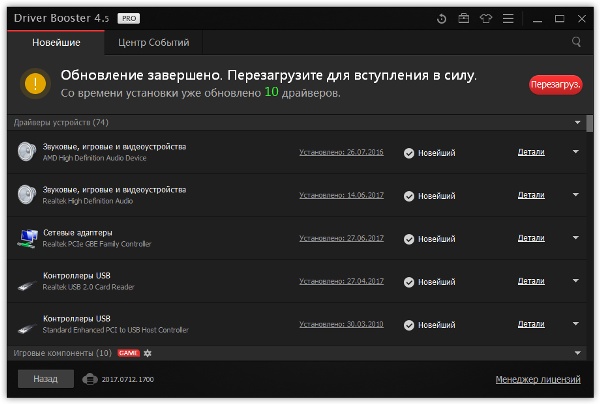The height and width of the screenshot is (404, 600).
Task: Open dropdown arrow for Realtek High Definition Audio
Action: (576, 195)
